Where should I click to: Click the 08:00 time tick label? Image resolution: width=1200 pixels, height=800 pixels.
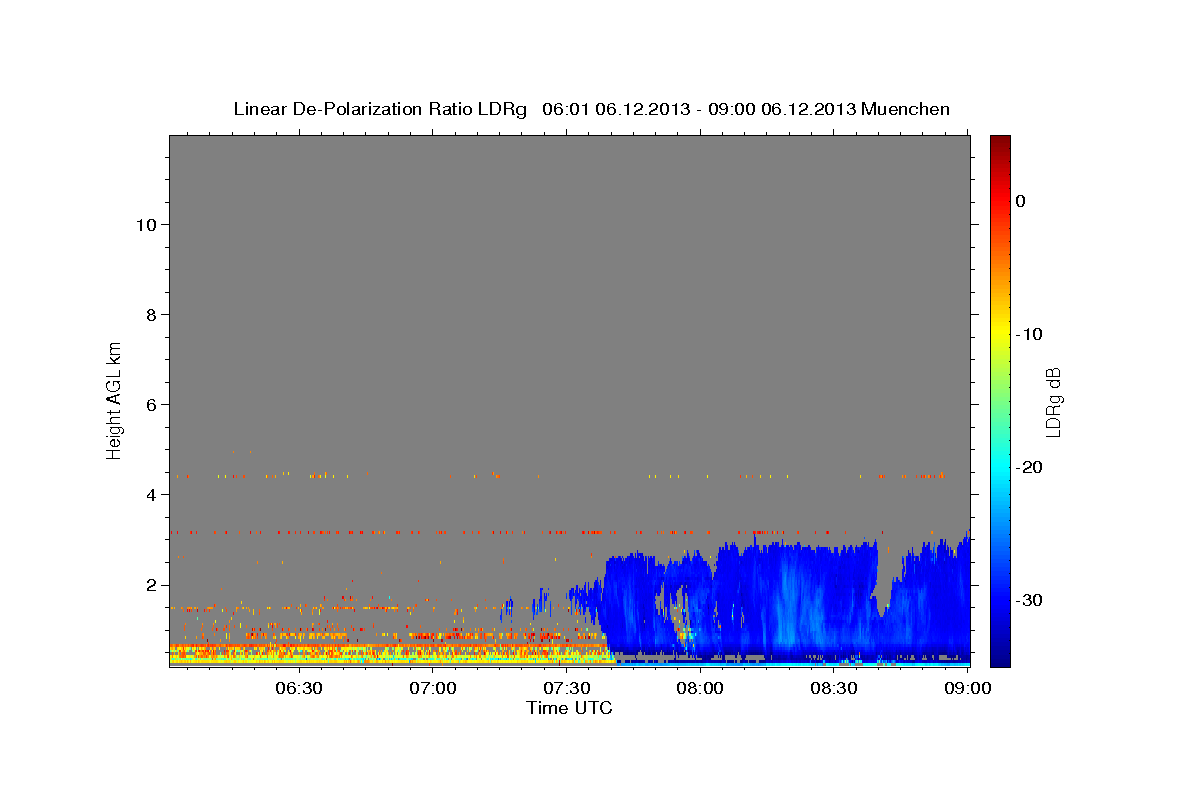tap(700, 688)
